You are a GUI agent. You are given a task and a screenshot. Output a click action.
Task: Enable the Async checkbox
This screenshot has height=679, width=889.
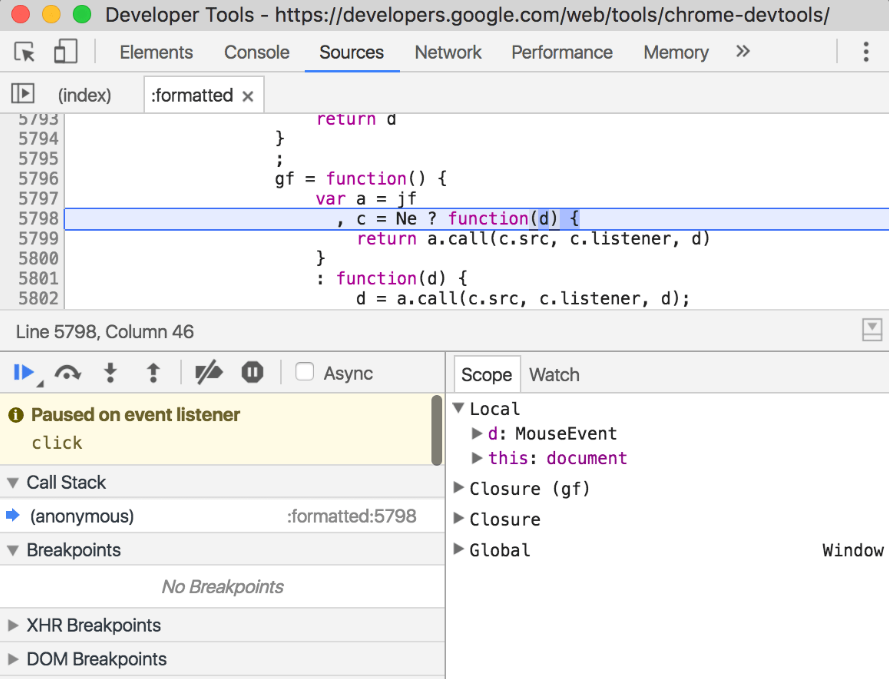pos(304,372)
